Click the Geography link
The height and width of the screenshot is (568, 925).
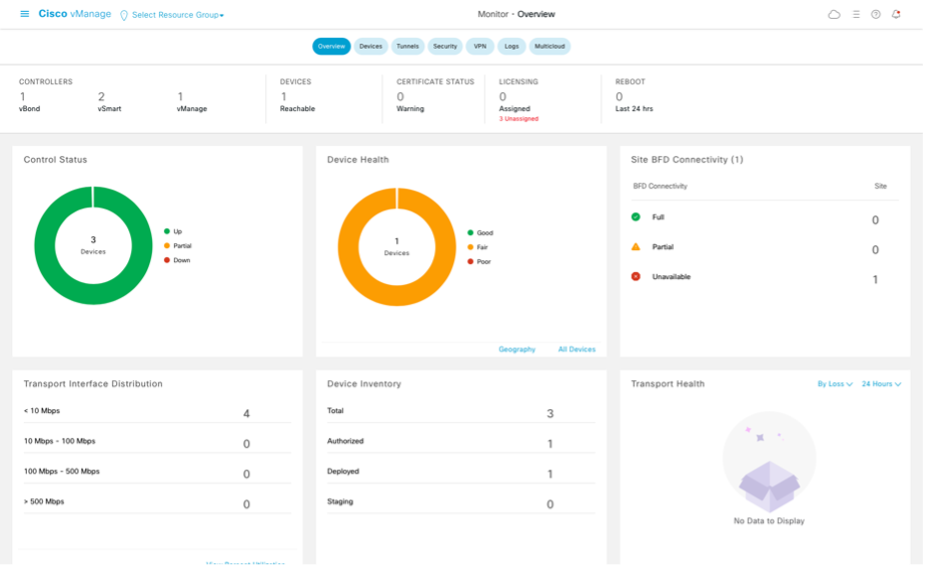click(x=517, y=349)
